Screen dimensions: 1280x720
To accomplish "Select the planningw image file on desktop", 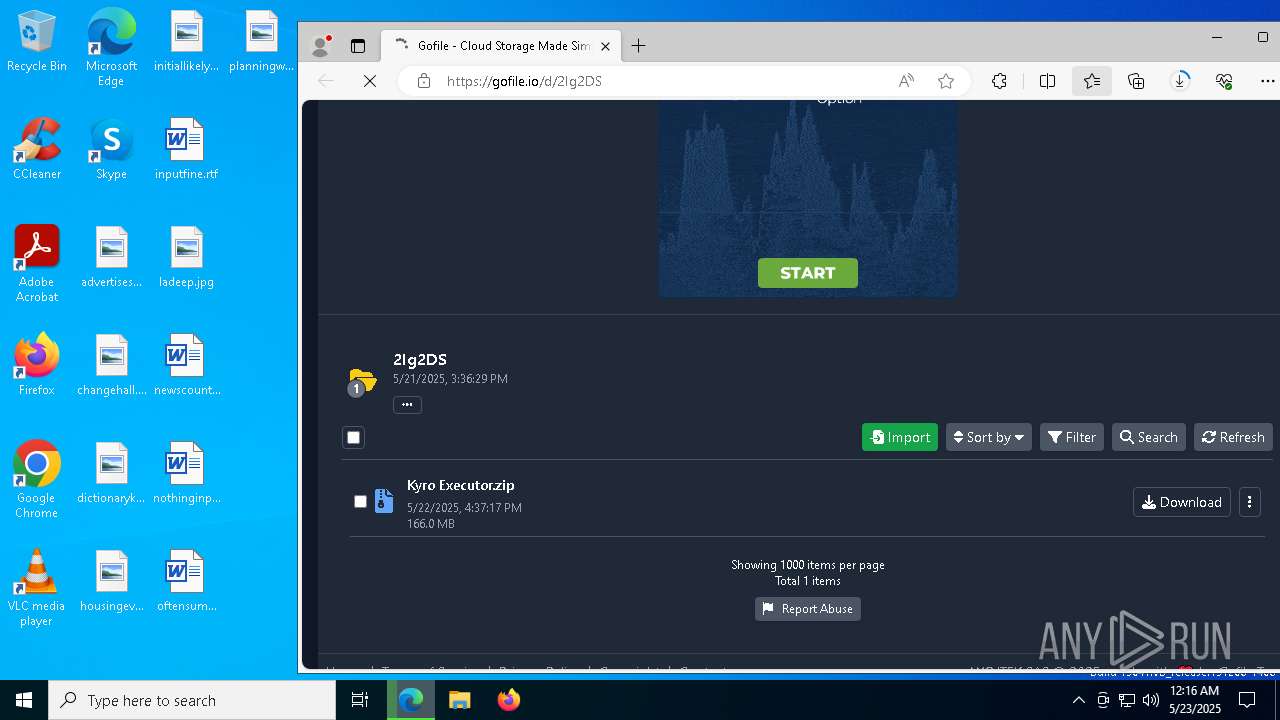I will tap(261, 42).
